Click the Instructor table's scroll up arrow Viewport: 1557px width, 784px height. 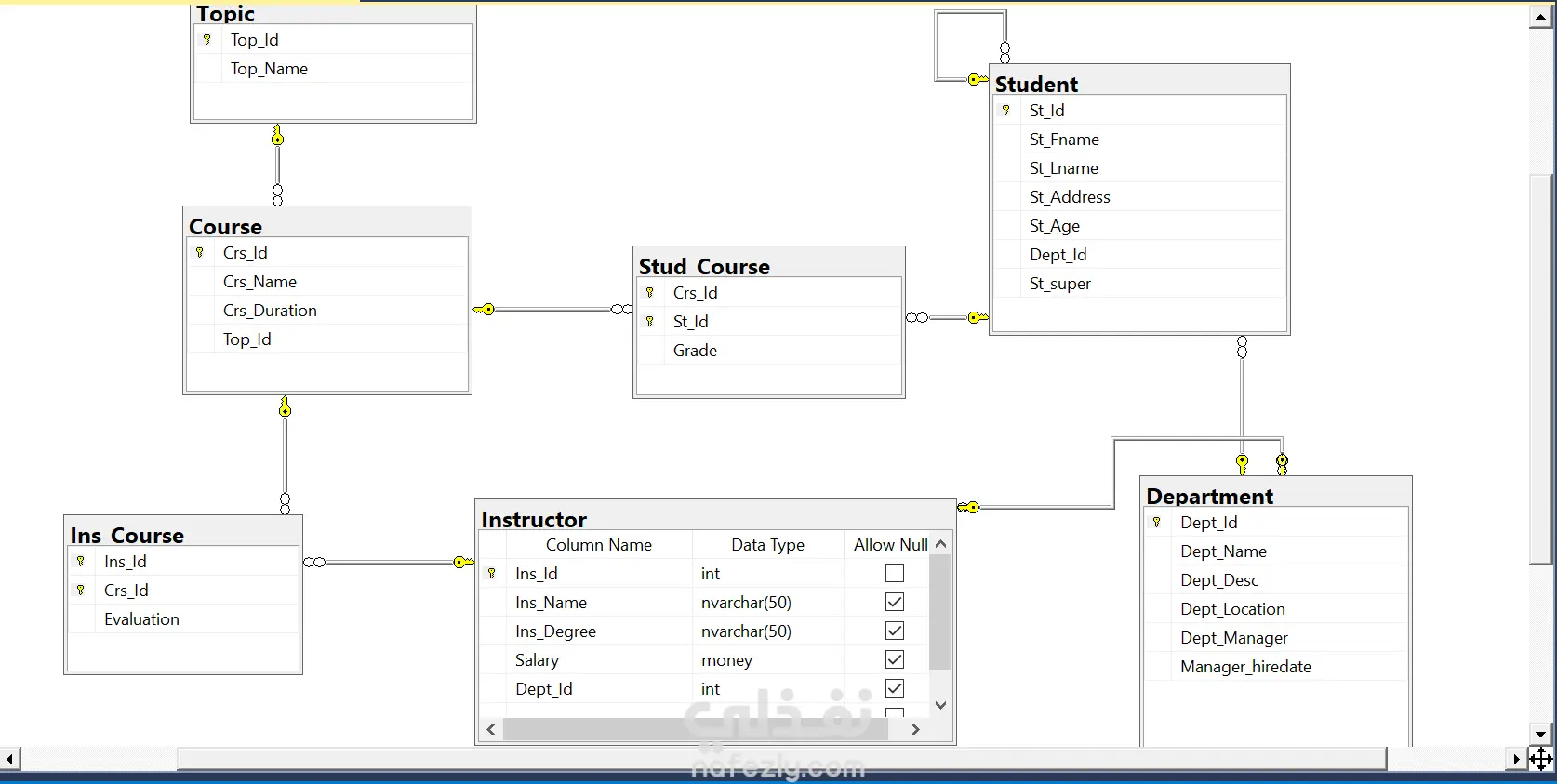tap(940, 544)
